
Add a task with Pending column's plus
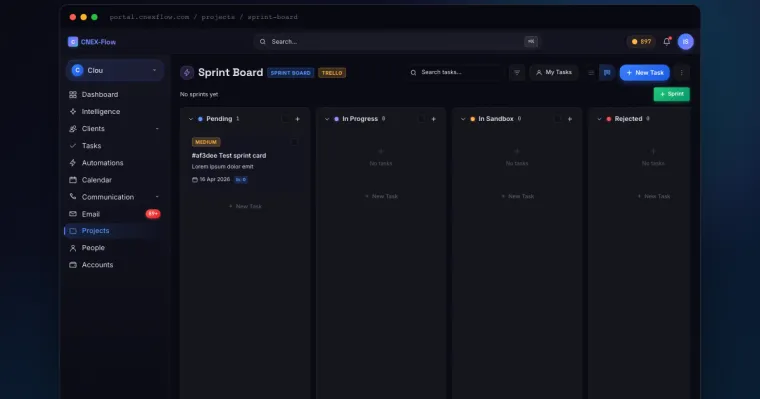point(298,119)
